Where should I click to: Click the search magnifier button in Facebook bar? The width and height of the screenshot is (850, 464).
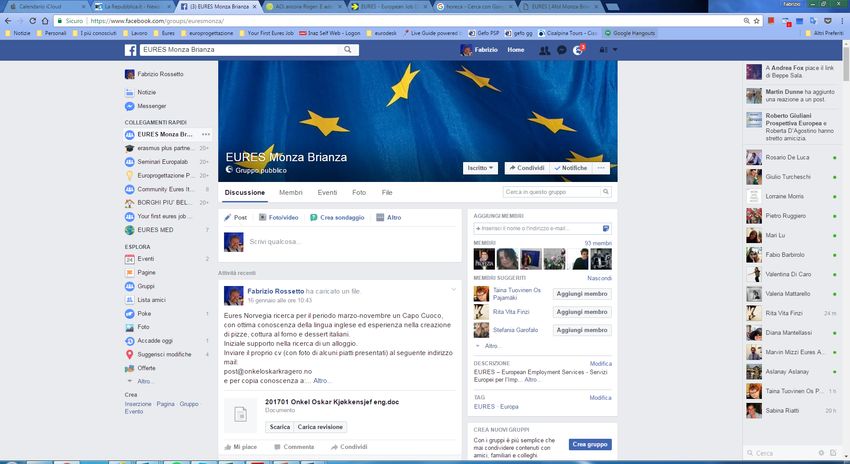(347, 49)
